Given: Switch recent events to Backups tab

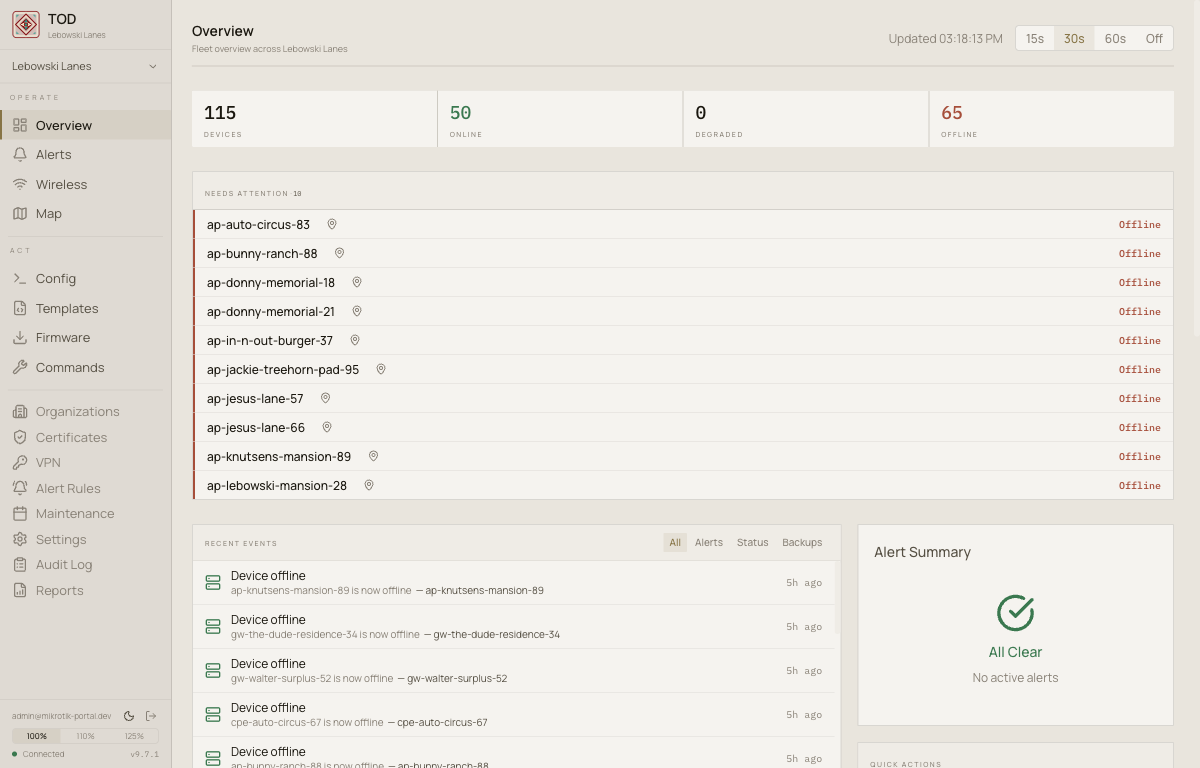Looking at the screenshot, I should [x=802, y=543].
